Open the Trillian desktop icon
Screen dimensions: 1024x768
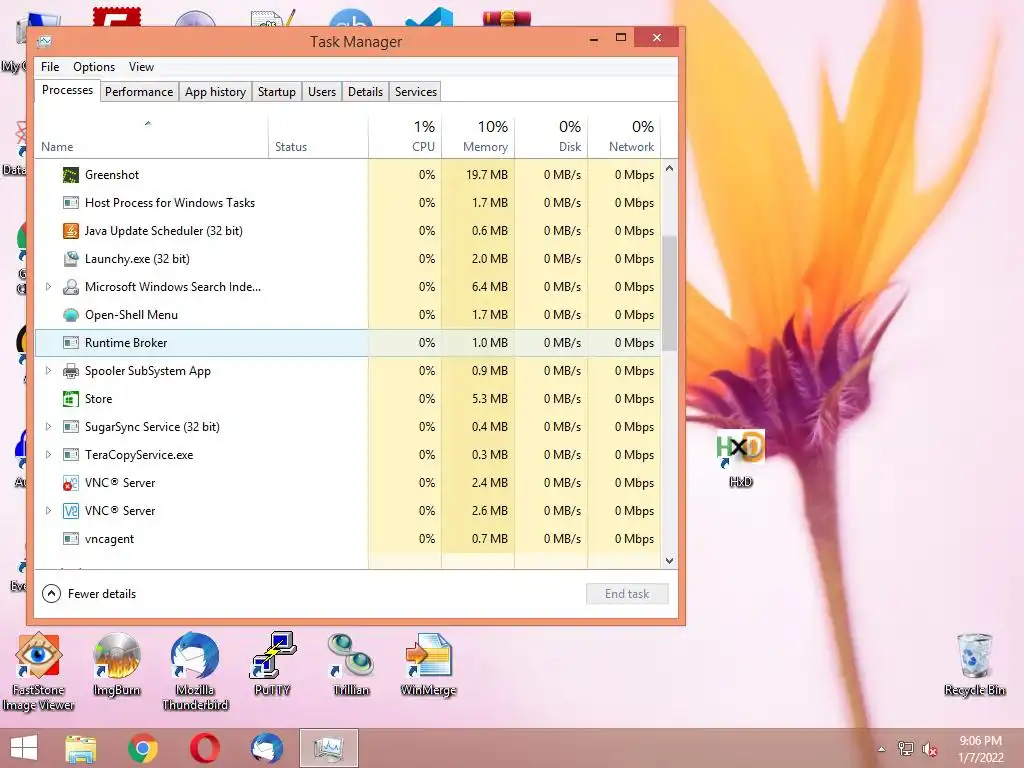(x=351, y=665)
